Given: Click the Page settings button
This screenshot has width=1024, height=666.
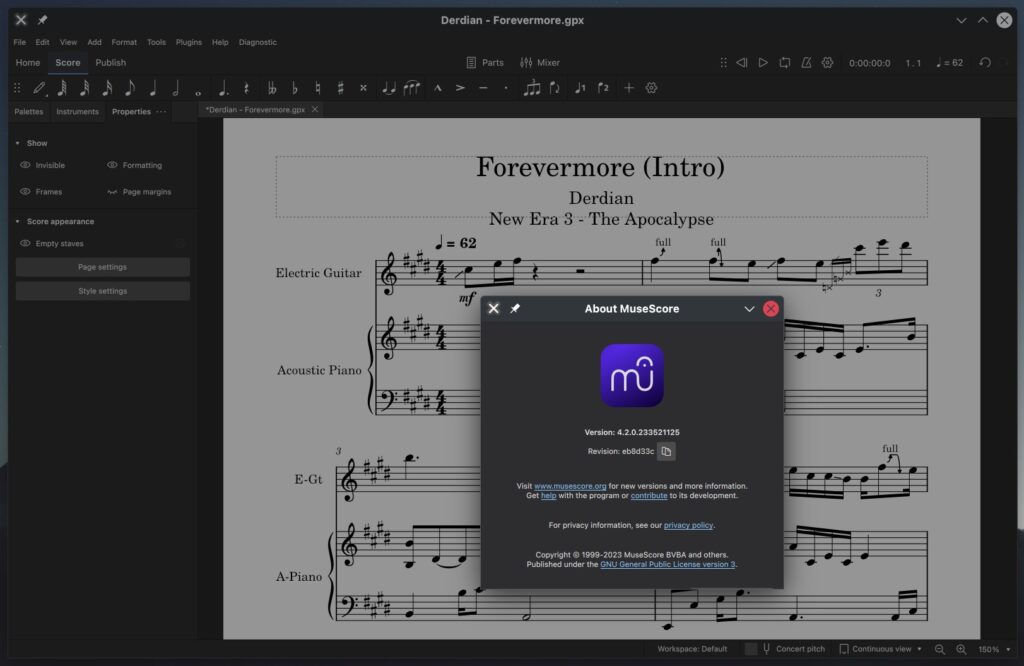Looking at the screenshot, I should (x=101, y=267).
